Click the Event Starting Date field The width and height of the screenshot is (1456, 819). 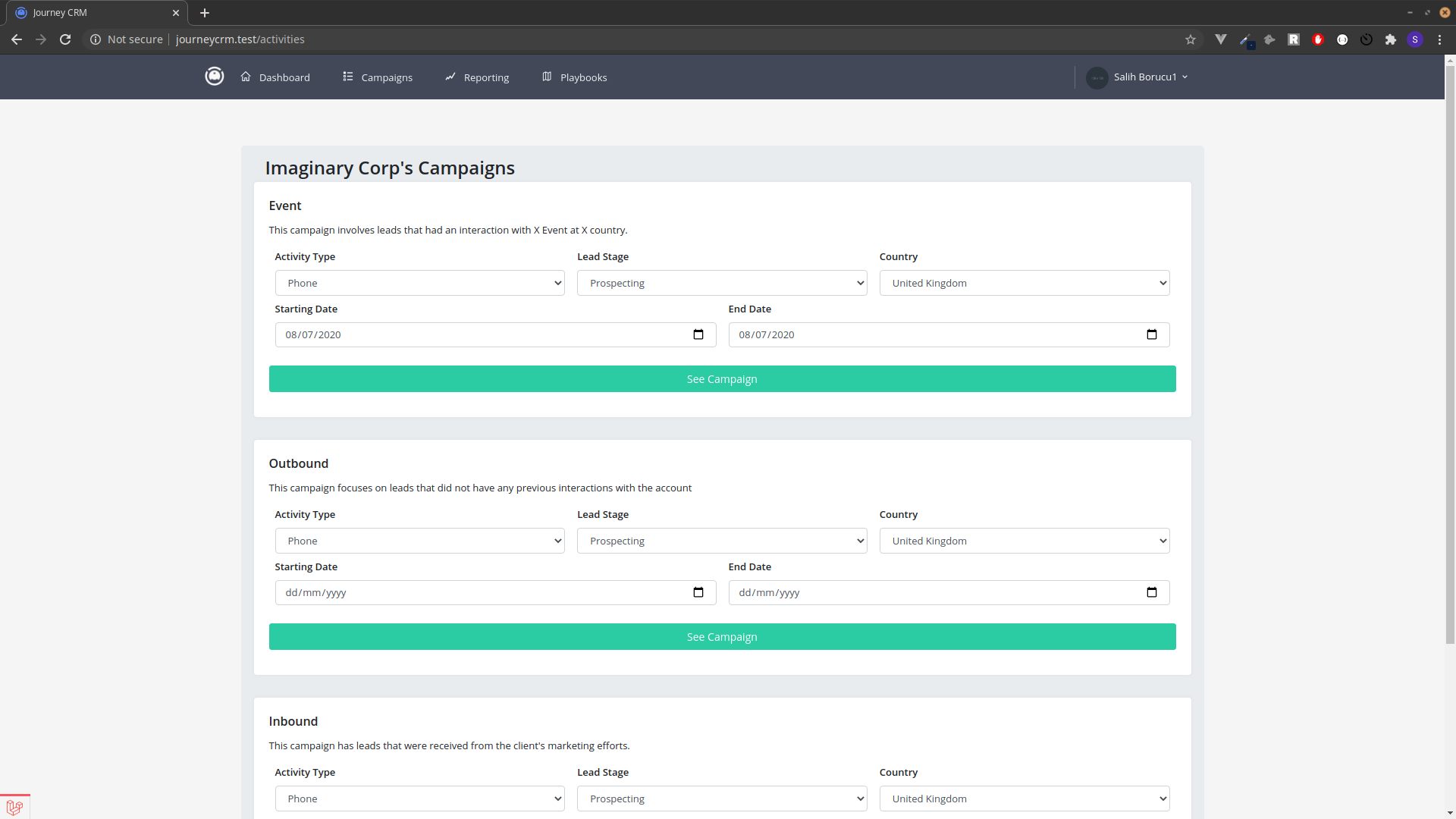[496, 334]
